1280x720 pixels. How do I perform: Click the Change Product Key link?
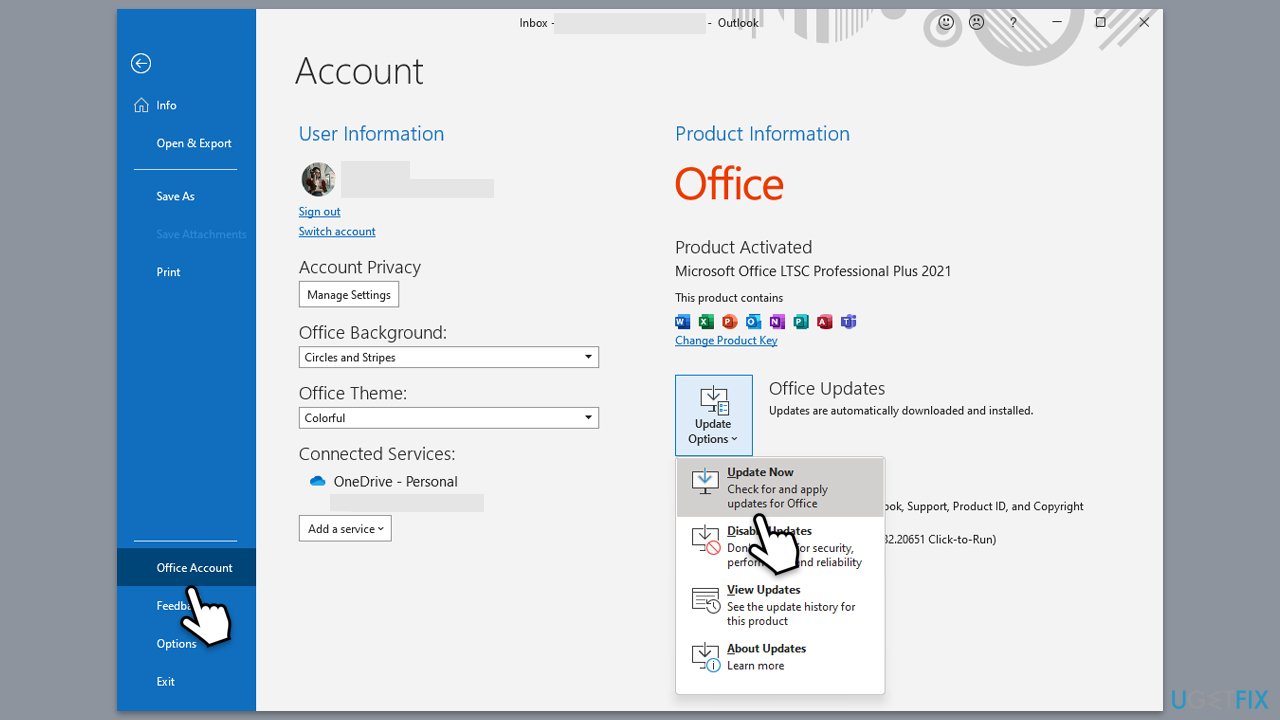pyautogui.click(x=726, y=340)
